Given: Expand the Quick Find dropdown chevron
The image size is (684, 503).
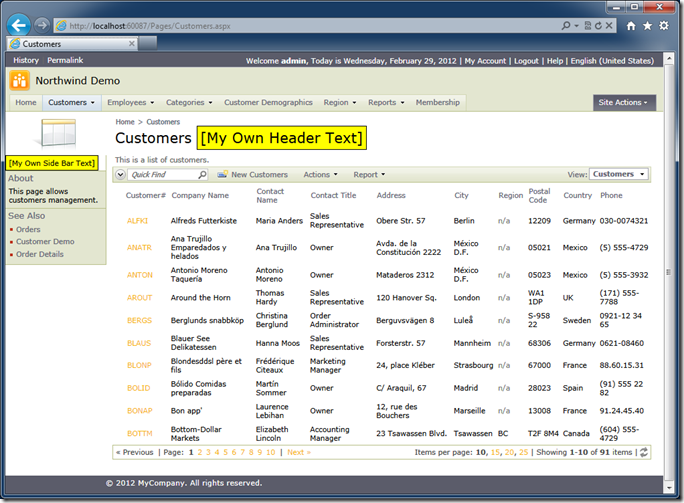Looking at the screenshot, I should coord(120,175).
